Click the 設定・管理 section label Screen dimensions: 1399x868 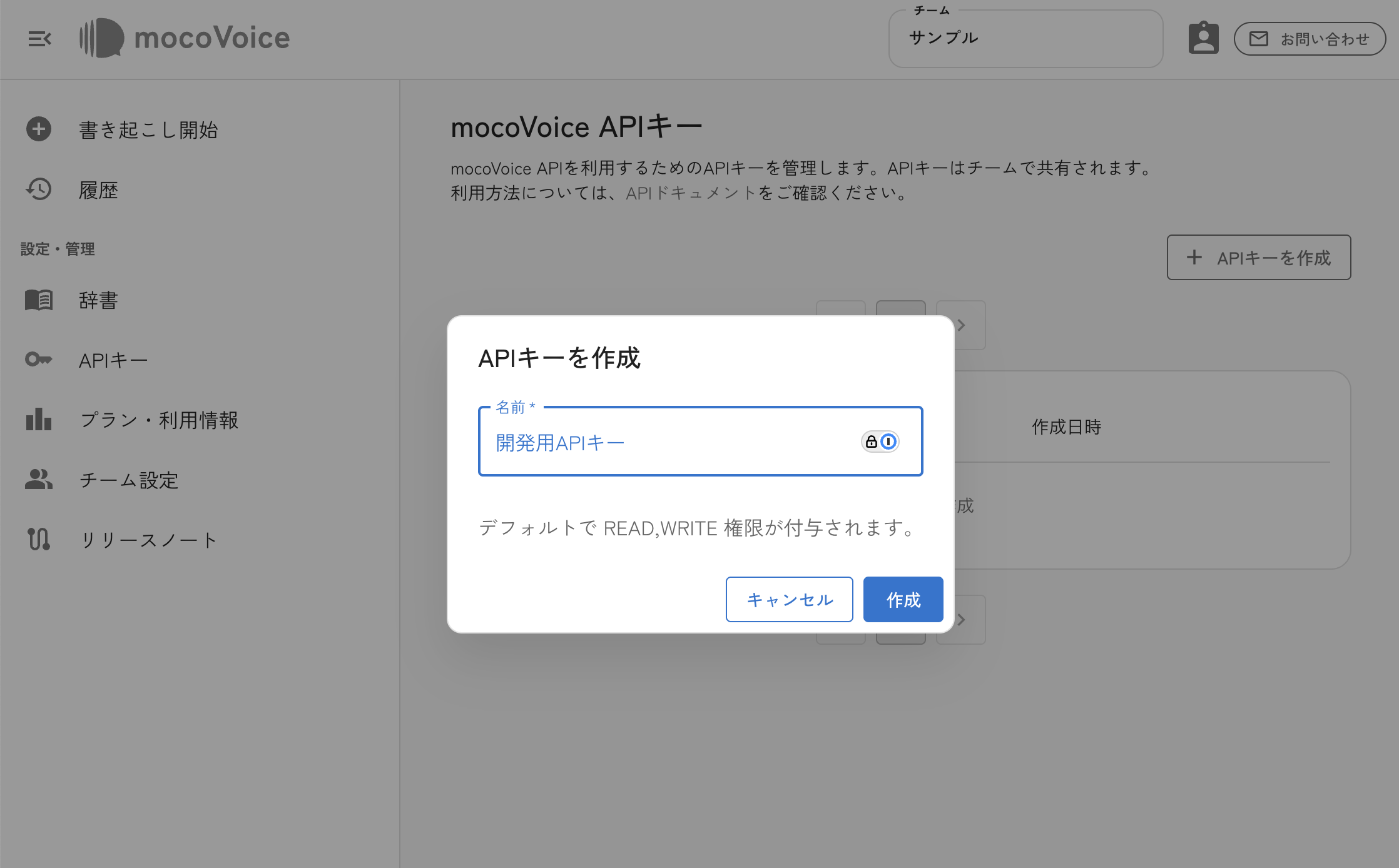point(58,249)
